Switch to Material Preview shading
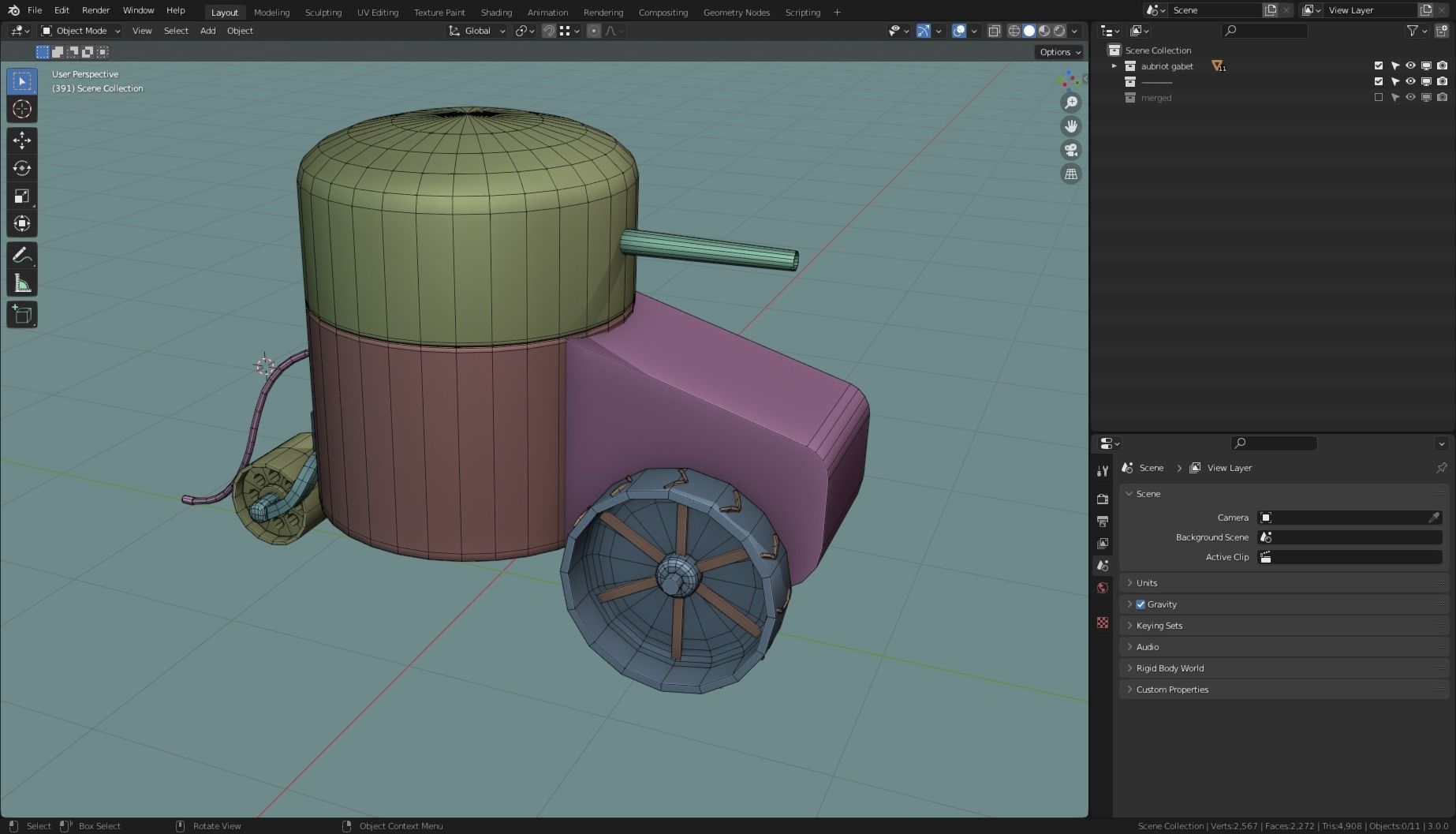1456x834 pixels. click(1044, 31)
